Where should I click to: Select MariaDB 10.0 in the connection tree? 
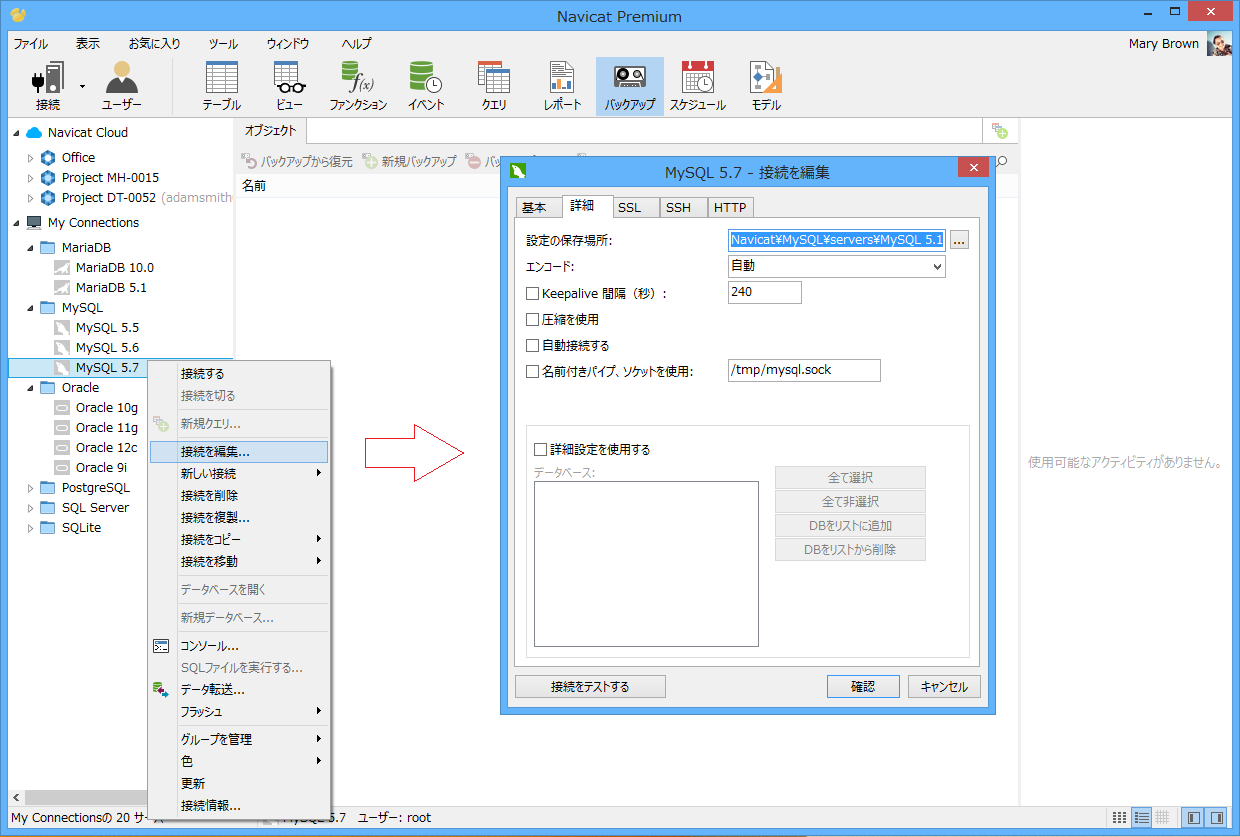tap(114, 268)
